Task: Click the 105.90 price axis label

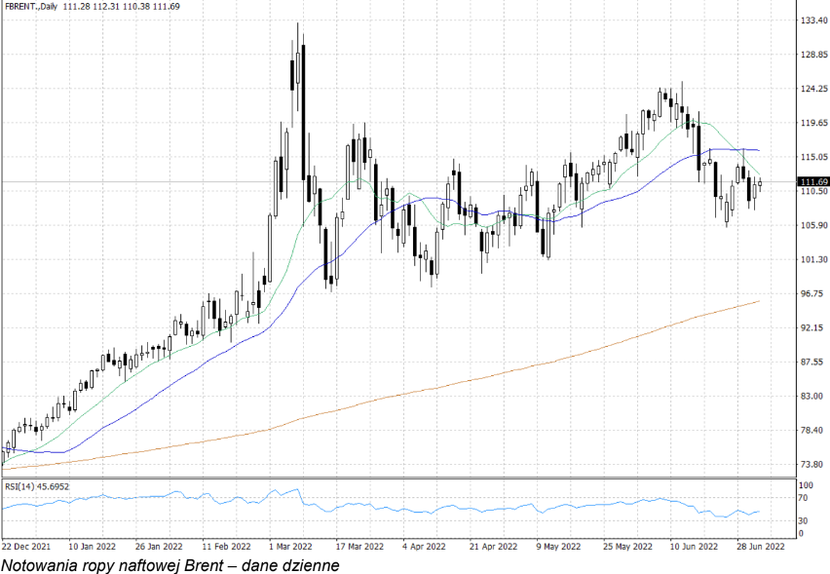Action: pyautogui.click(x=814, y=225)
